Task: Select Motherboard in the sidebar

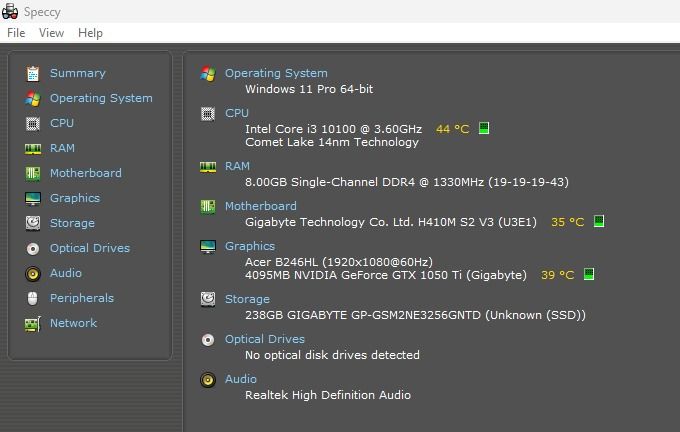Action: pyautogui.click(x=85, y=173)
